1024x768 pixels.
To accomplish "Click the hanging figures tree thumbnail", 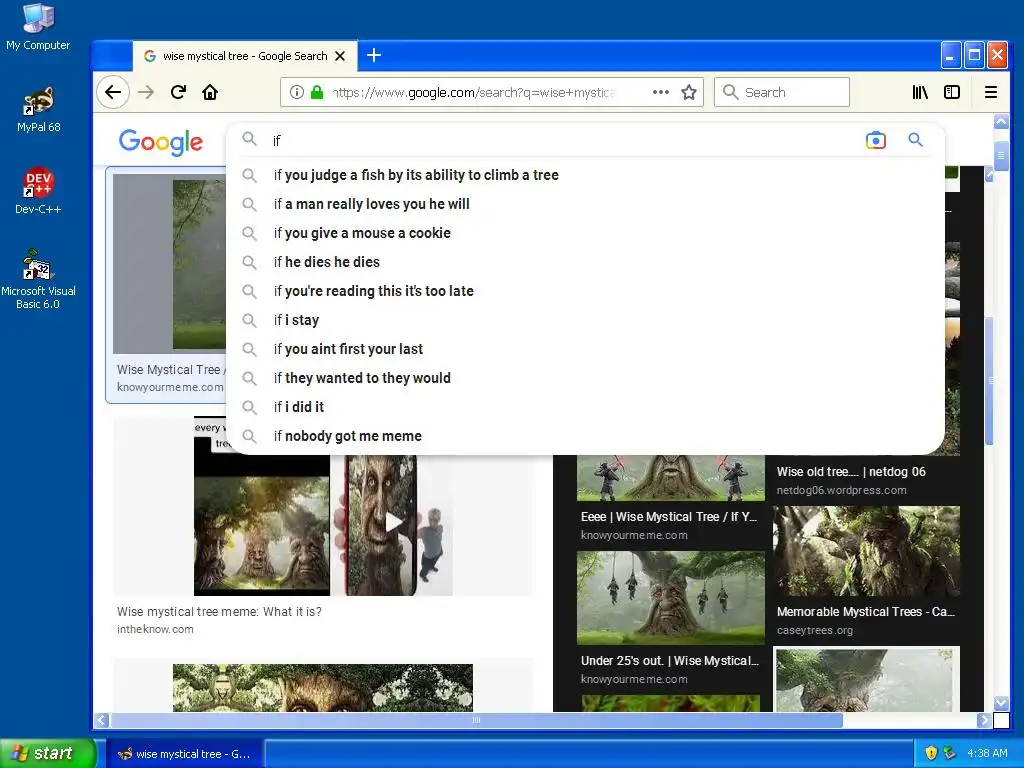I will coord(671,598).
